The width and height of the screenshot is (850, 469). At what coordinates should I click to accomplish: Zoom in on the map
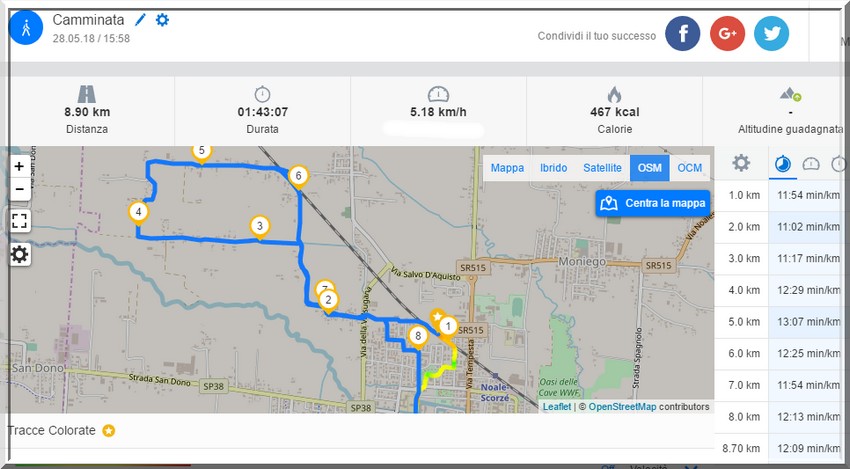(x=19, y=167)
